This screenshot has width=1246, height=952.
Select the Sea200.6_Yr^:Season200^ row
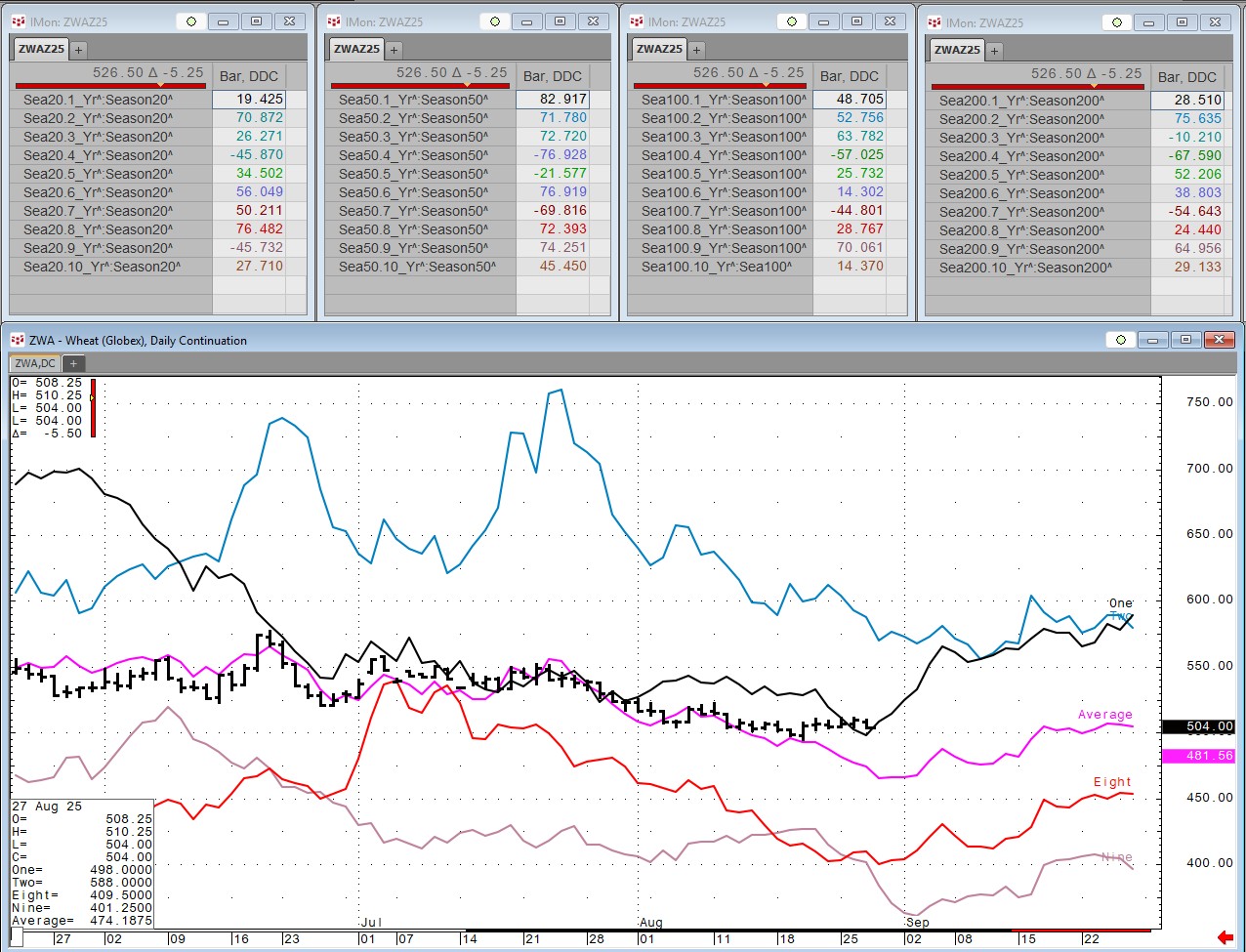click(x=1038, y=193)
